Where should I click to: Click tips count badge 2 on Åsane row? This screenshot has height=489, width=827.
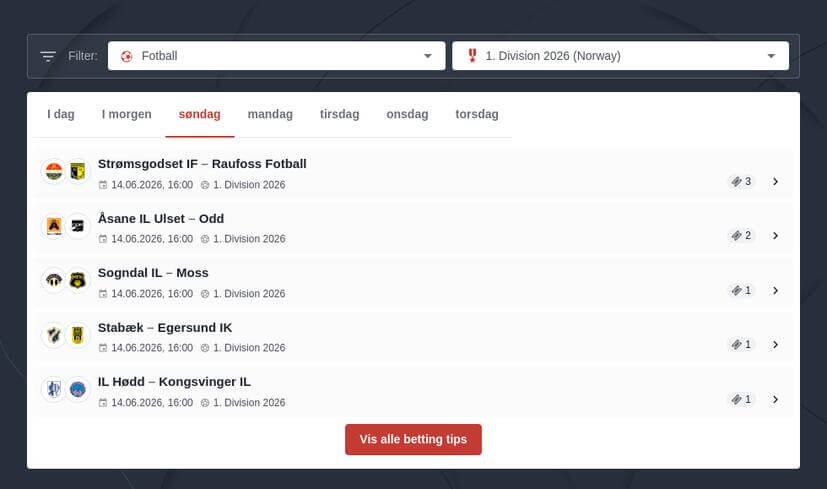click(741, 235)
